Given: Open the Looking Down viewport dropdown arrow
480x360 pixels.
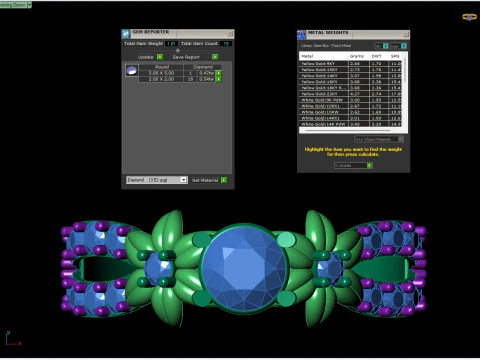Looking at the screenshot, I should pos(29,5).
